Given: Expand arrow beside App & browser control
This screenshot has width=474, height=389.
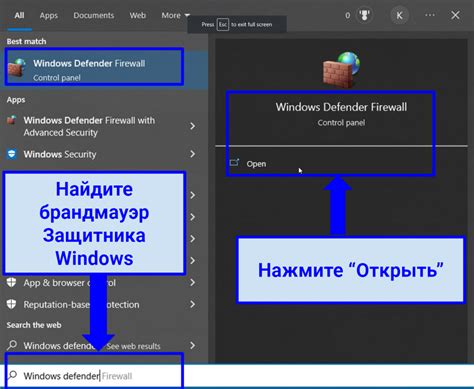Looking at the screenshot, I should coord(192,283).
